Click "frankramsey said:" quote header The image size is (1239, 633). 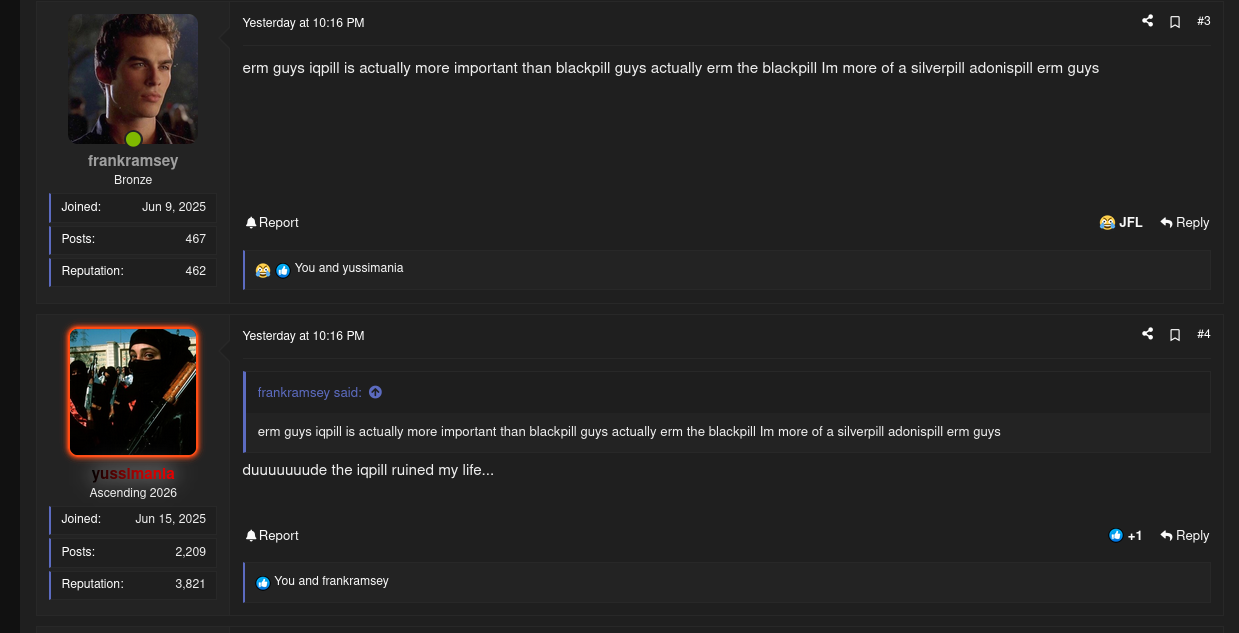(x=309, y=393)
